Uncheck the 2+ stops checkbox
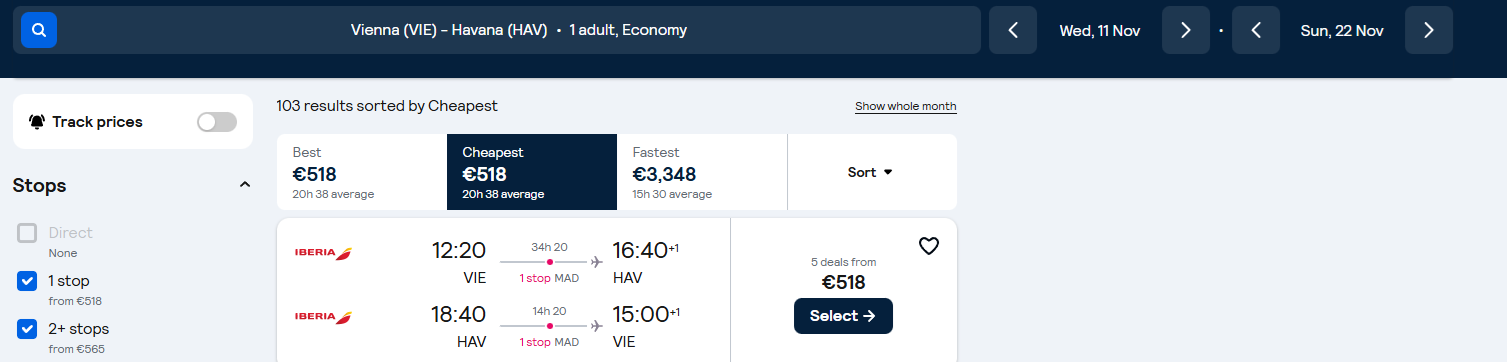This screenshot has height=362, width=1507. [x=27, y=329]
